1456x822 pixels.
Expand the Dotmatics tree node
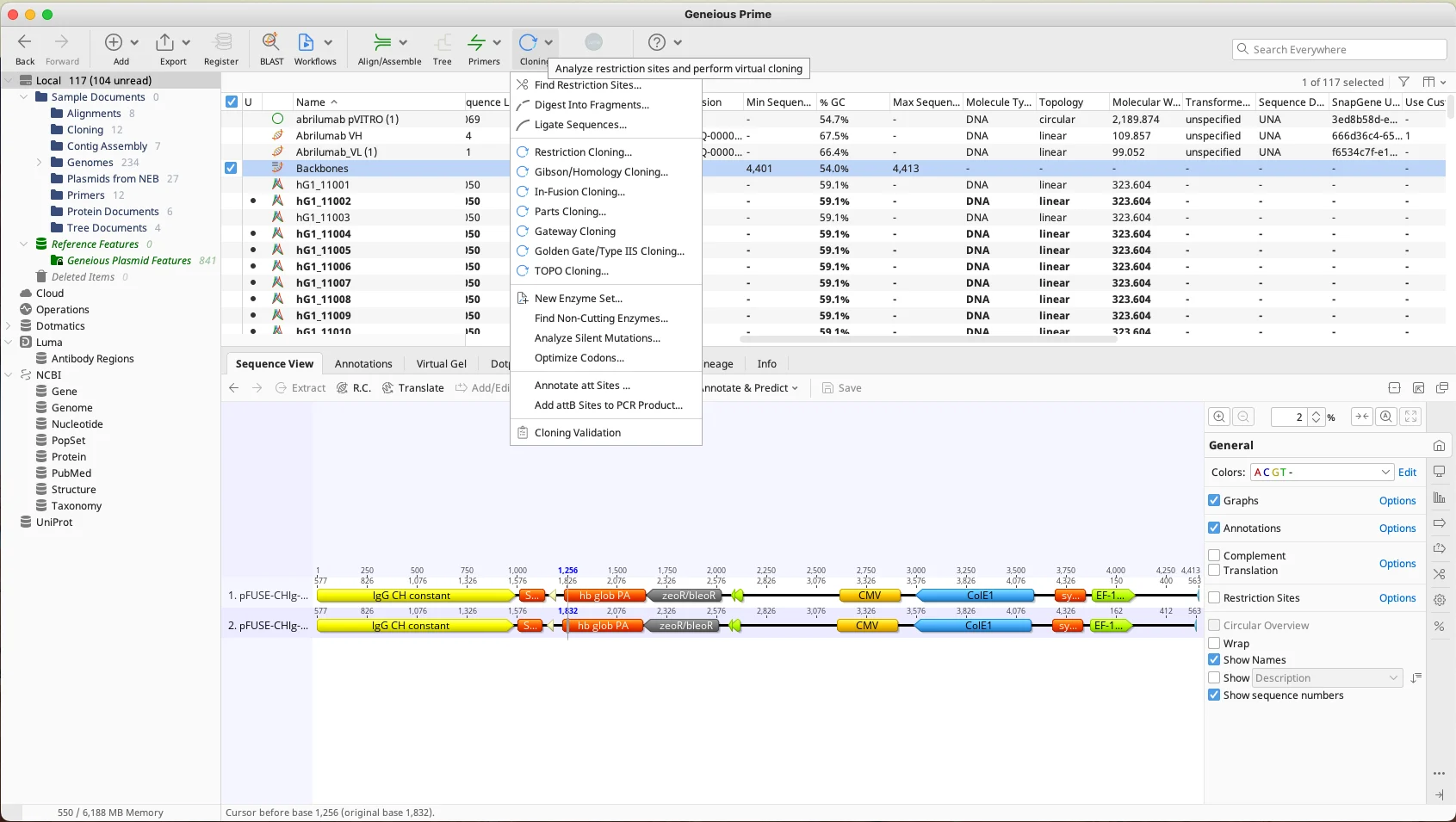click(x=9, y=325)
